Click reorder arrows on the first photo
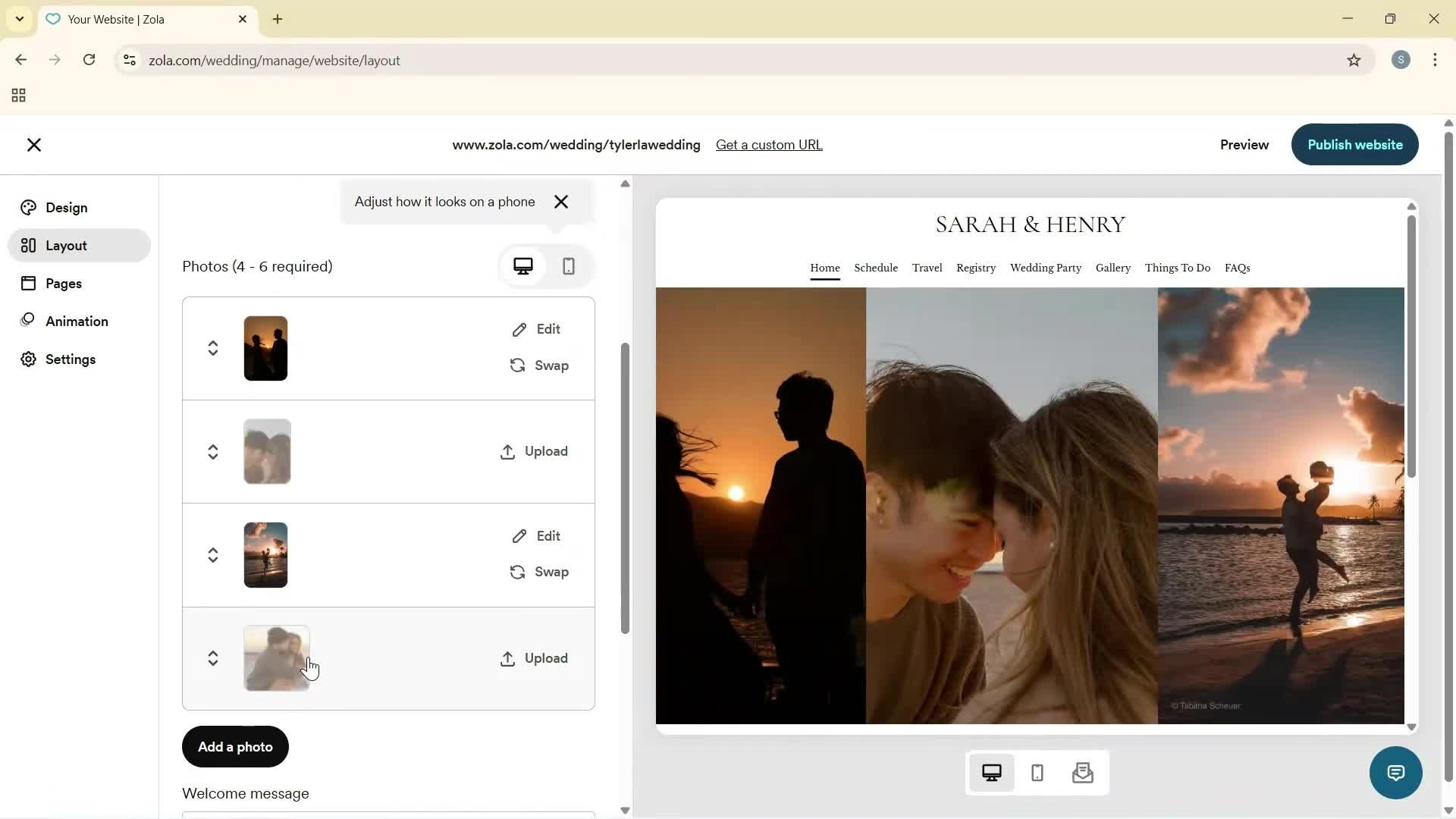 (213, 348)
